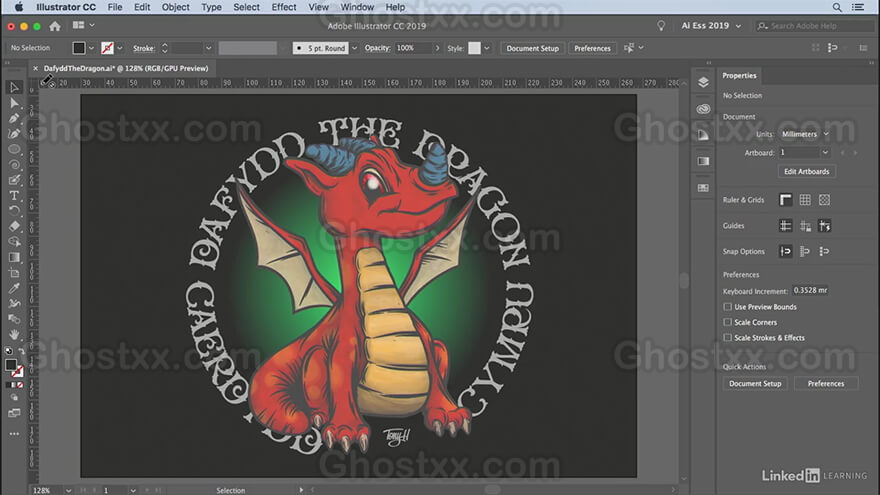The width and height of the screenshot is (880, 495).
Task: Enable Scale Corners checkbox
Action: pos(727,322)
